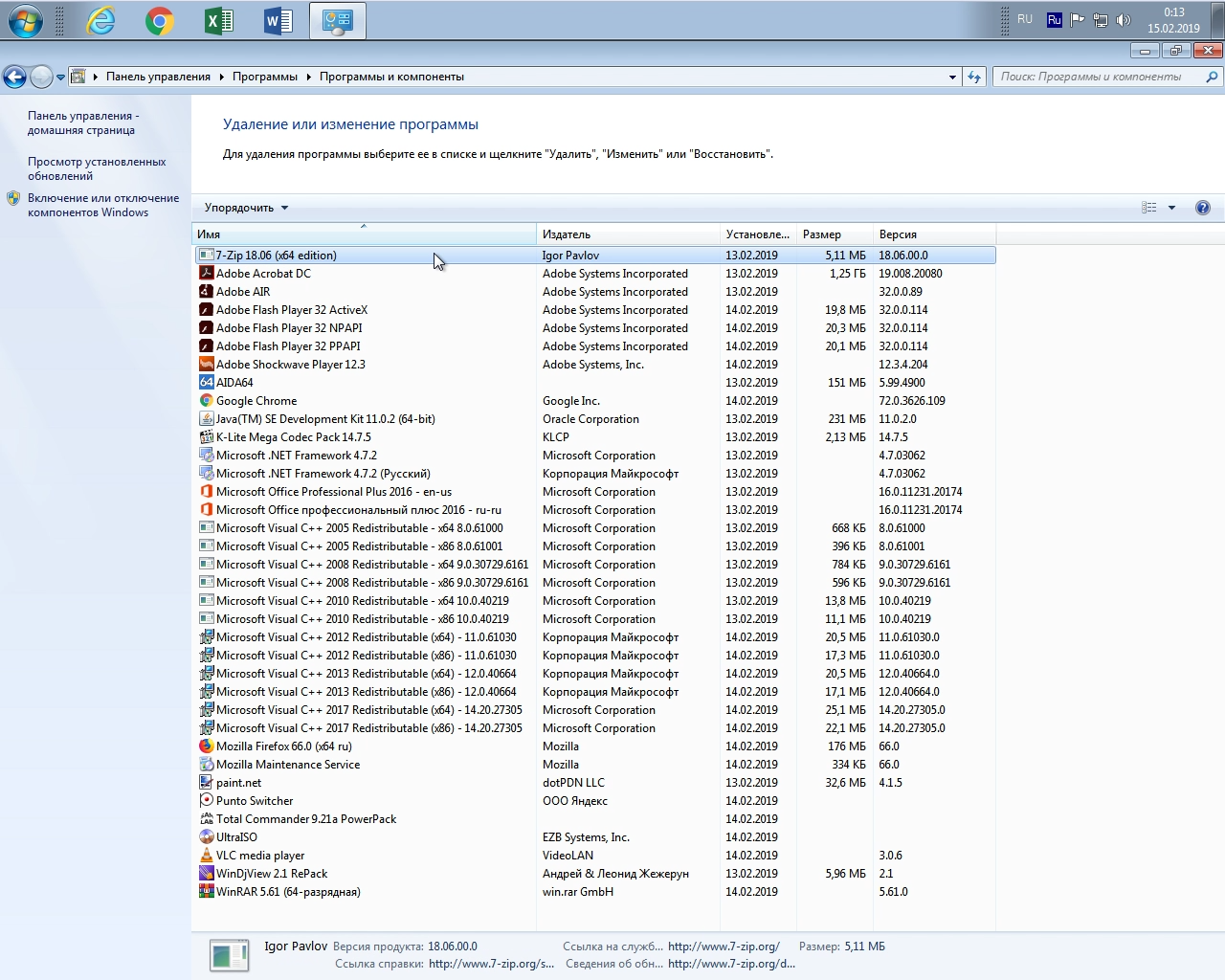Click the paint.net icon

coord(206,783)
